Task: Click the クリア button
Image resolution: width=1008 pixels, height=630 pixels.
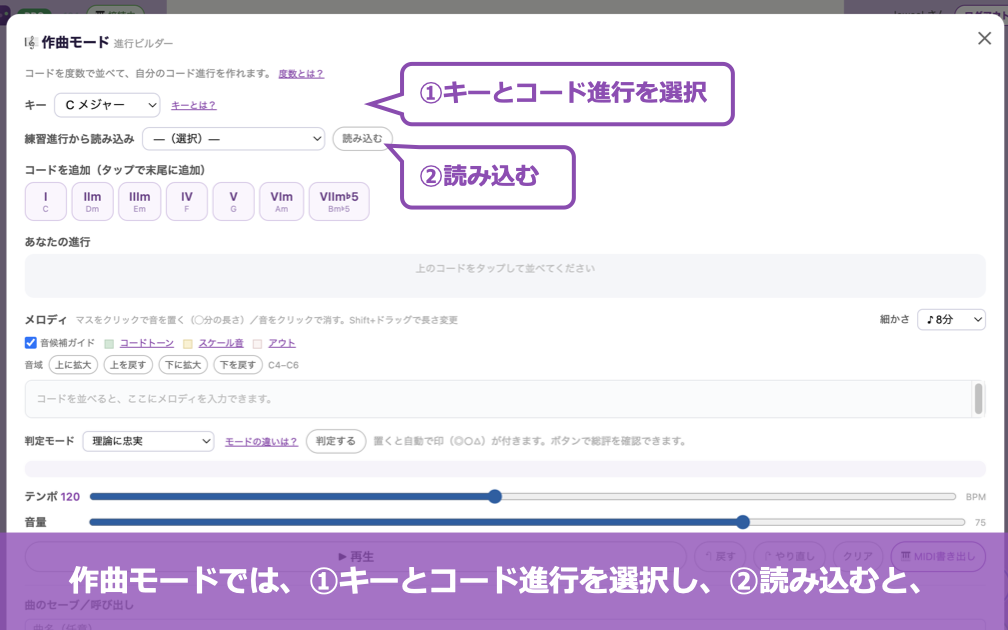Action: (858, 556)
